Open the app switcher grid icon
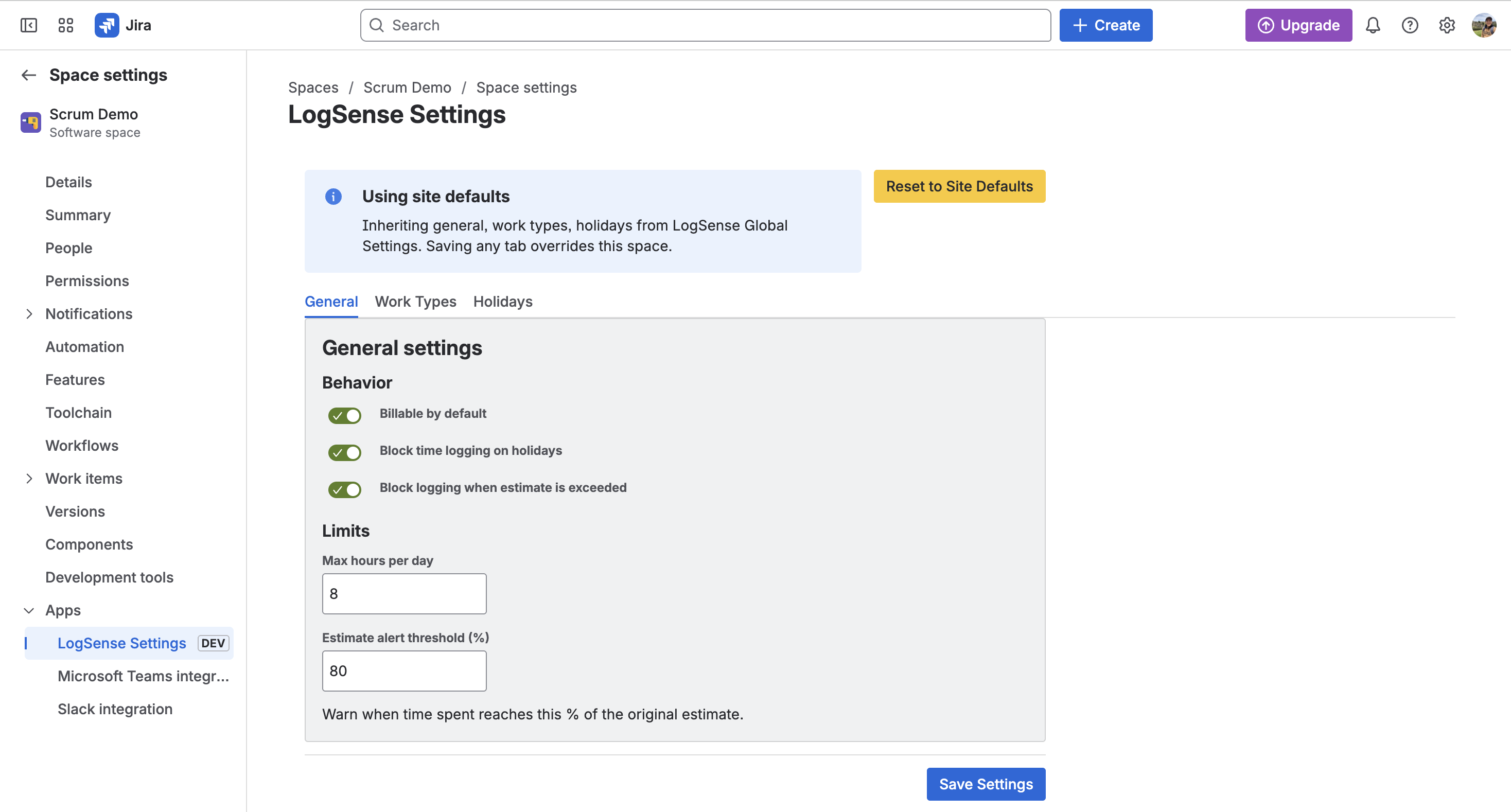Image resolution: width=1511 pixels, height=812 pixels. [x=66, y=25]
